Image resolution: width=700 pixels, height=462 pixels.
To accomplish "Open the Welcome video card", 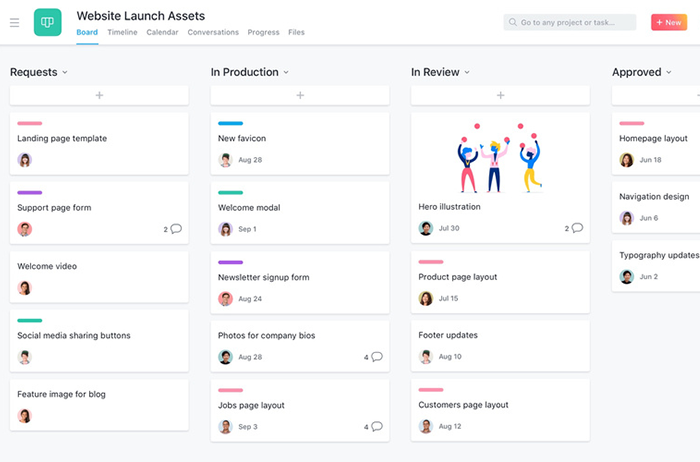I will tap(99, 277).
